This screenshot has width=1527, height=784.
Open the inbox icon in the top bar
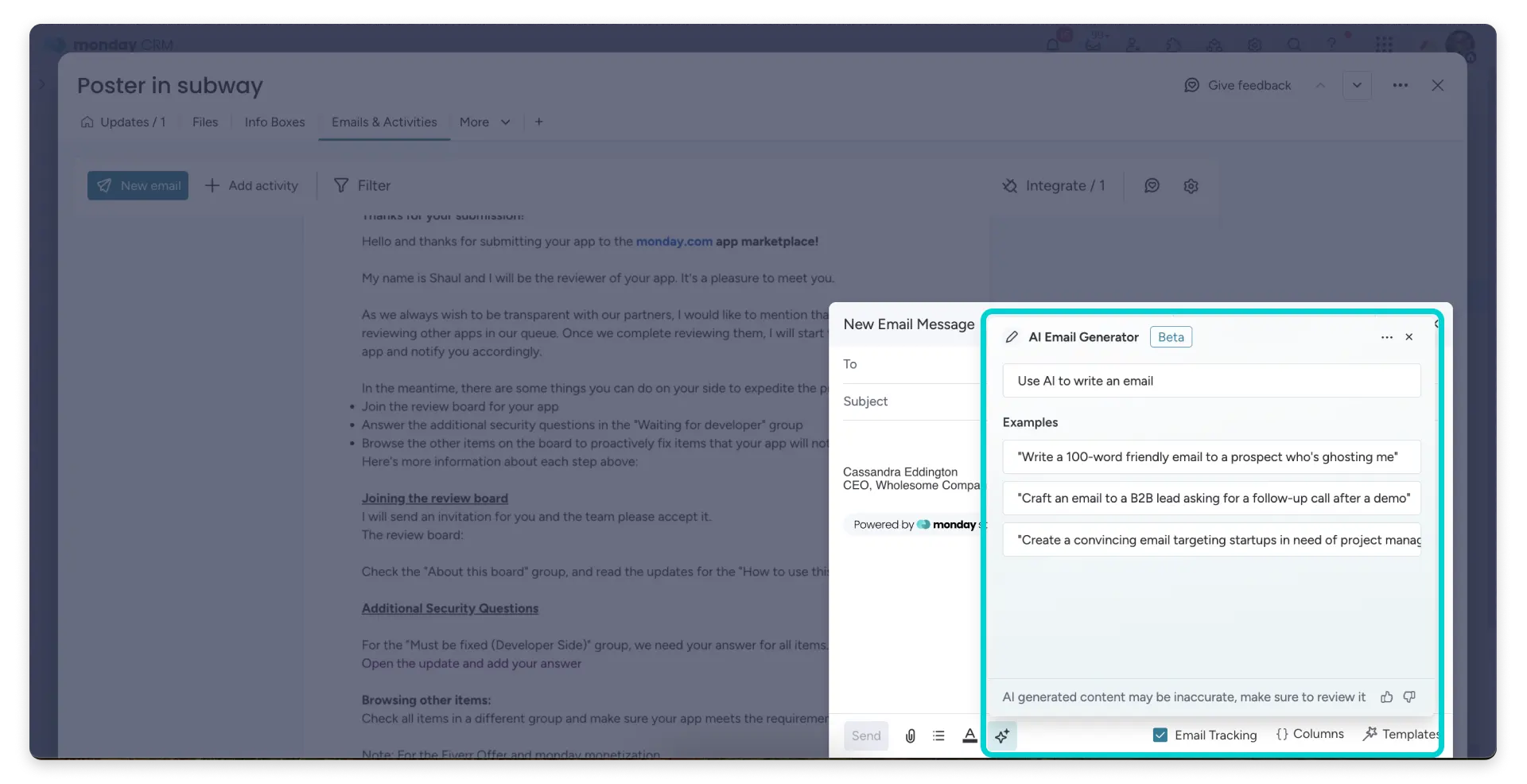1094,44
